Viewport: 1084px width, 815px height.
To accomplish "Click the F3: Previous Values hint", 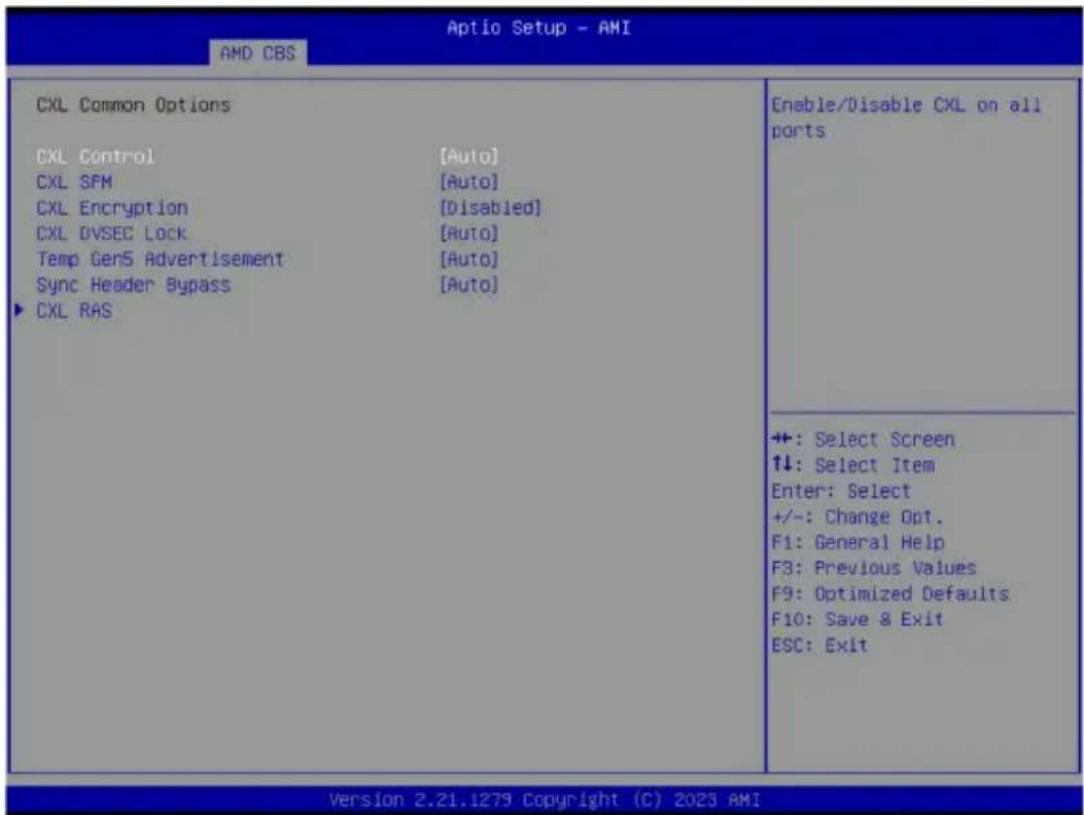I will click(x=874, y=568).
